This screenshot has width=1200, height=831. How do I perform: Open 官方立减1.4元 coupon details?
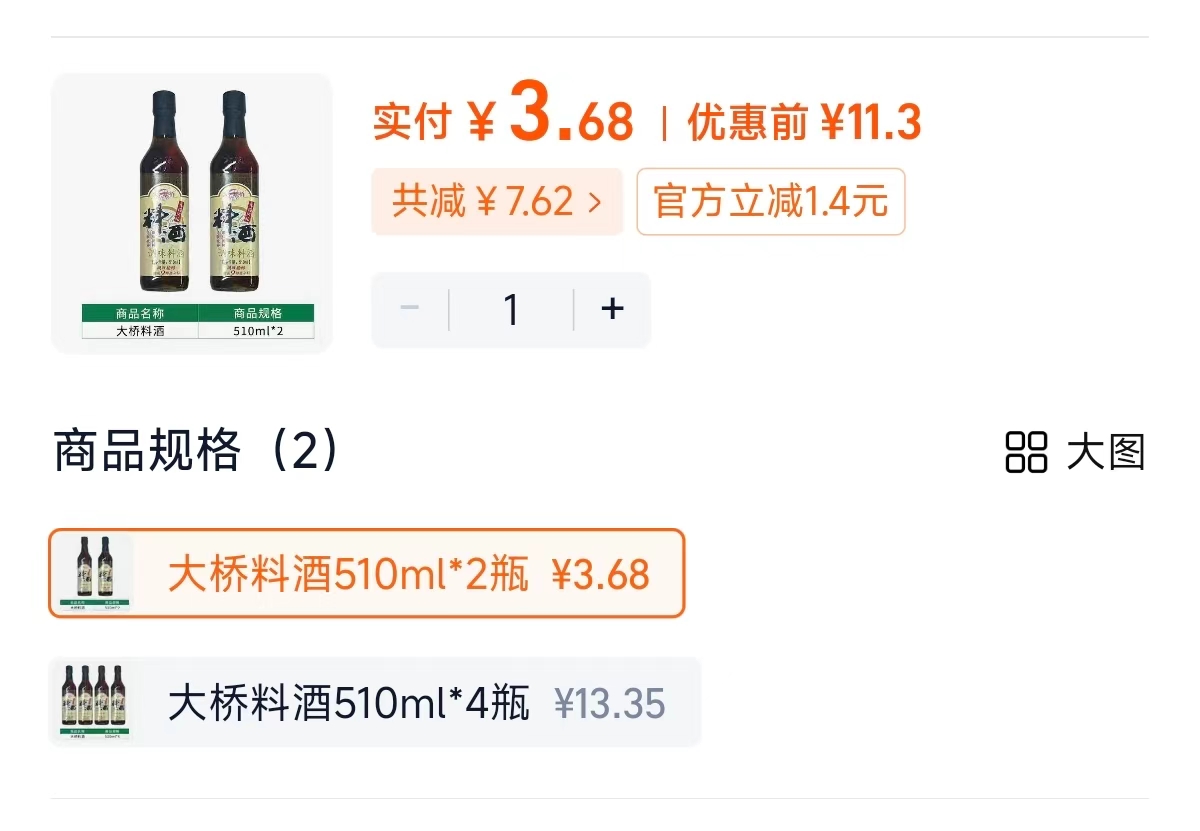coord(770,201)
